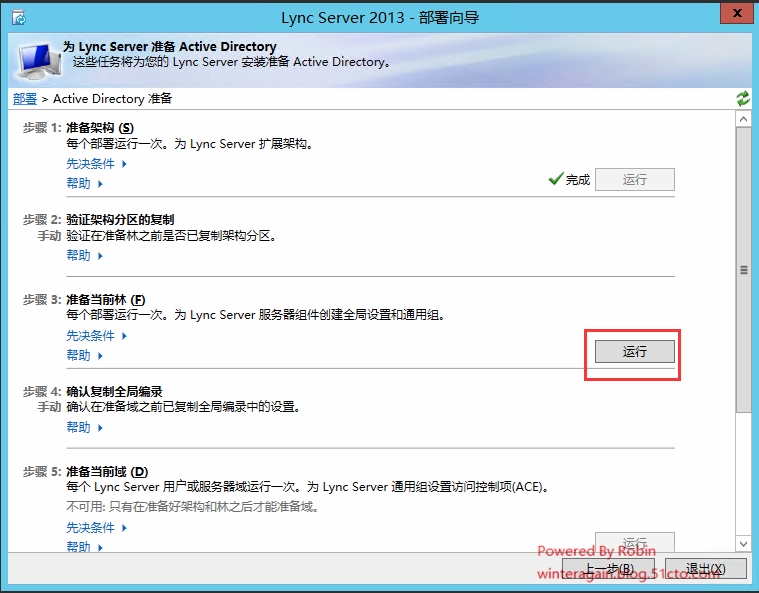Viewport: 759px width, 593px height.
Task: Click the disabled 运行 button for step 1
Action: tap(635, 180)
